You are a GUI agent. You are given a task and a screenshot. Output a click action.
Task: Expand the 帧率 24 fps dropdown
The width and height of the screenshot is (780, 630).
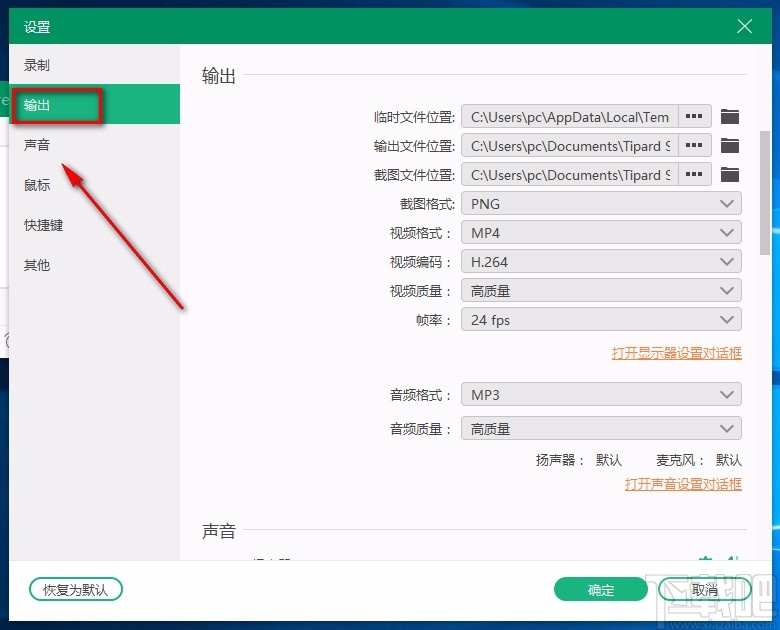coord(601,319)
